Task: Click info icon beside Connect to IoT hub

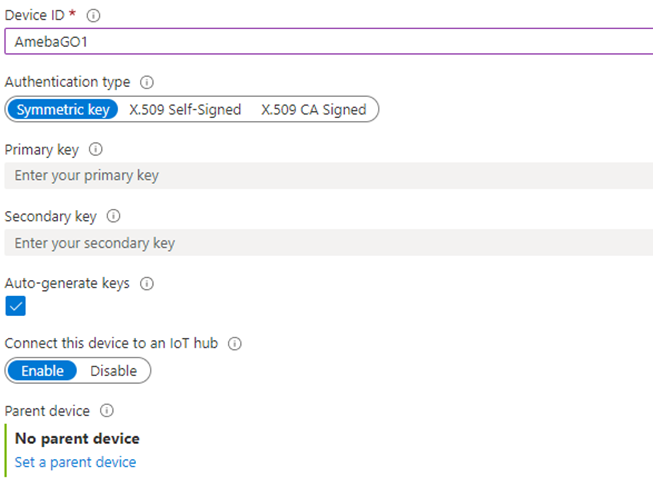Action: click(234, 344)
